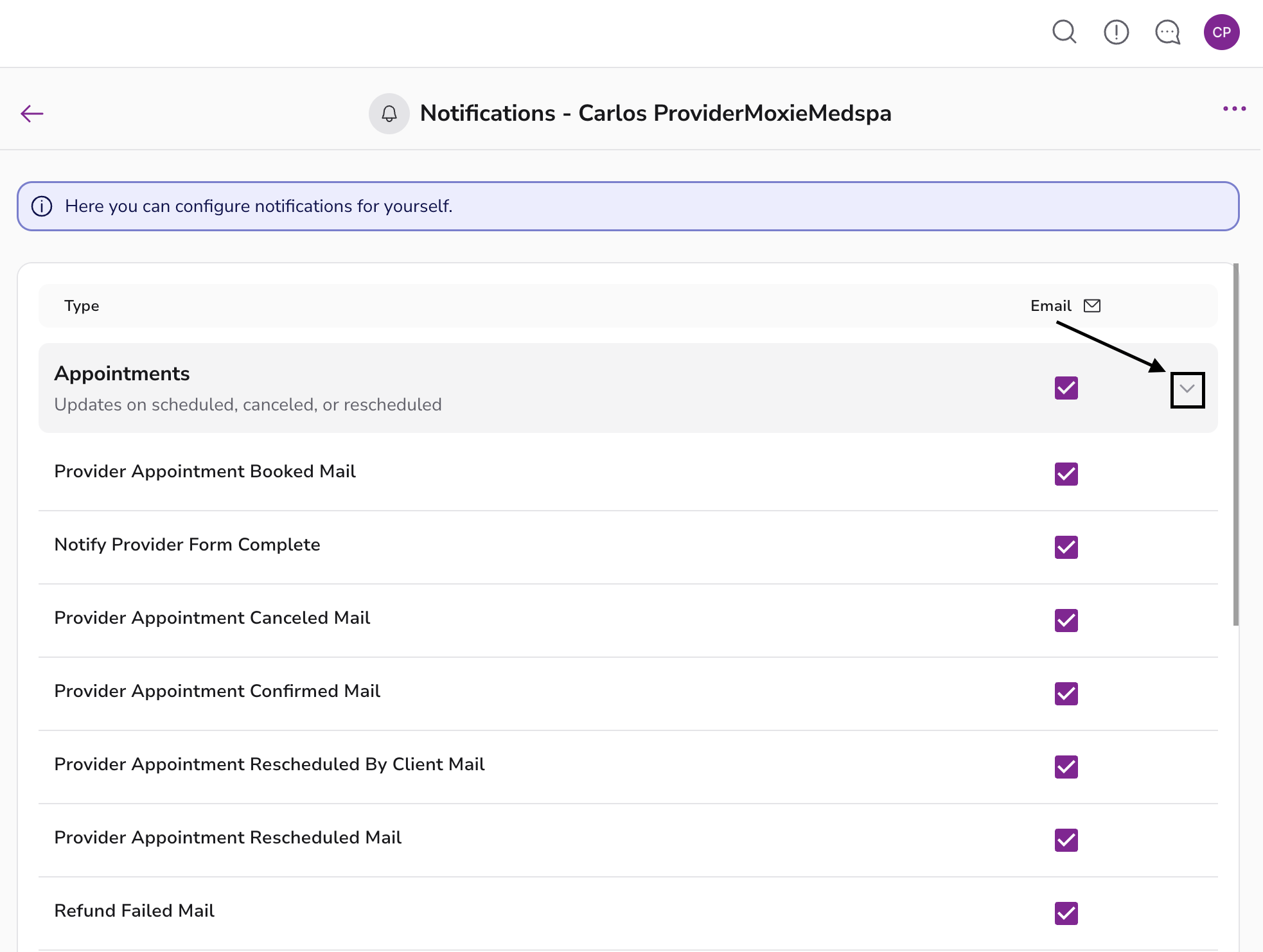Click the Email envelope icon
This screenshot has height=952, width=1263.
pos(1092,306)
